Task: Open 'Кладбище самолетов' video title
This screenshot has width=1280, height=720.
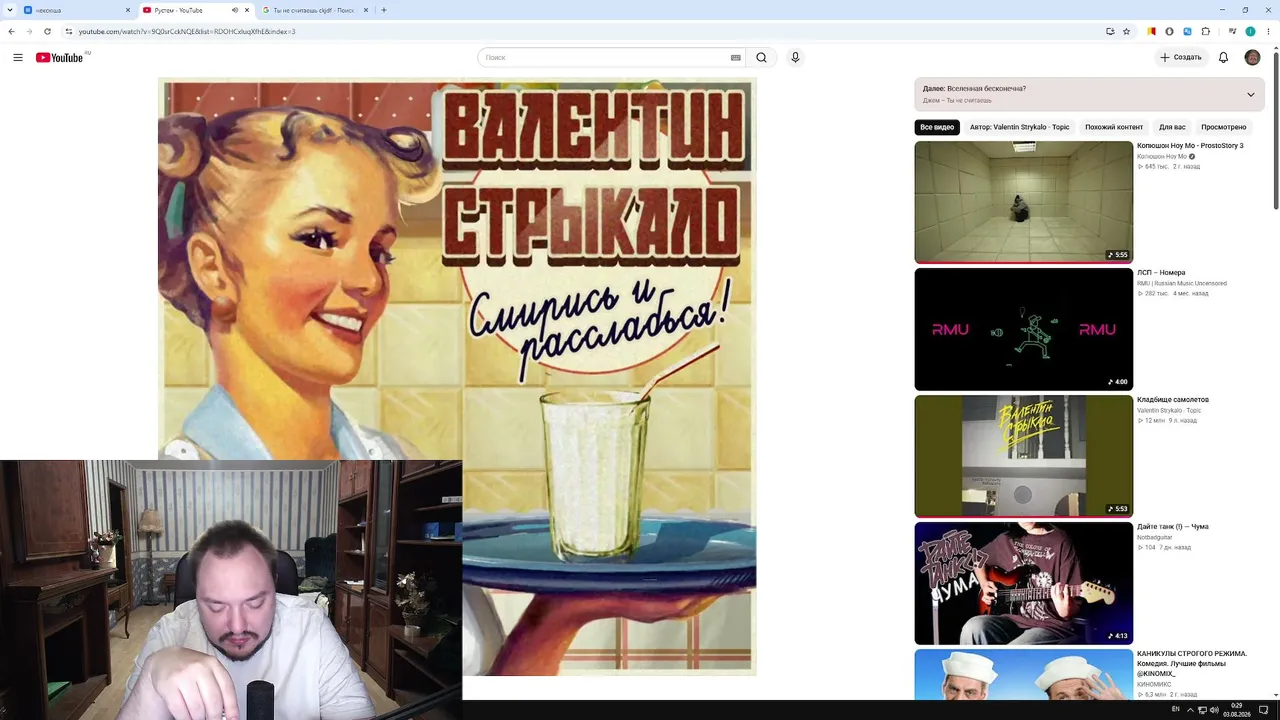Action: 1173,400
